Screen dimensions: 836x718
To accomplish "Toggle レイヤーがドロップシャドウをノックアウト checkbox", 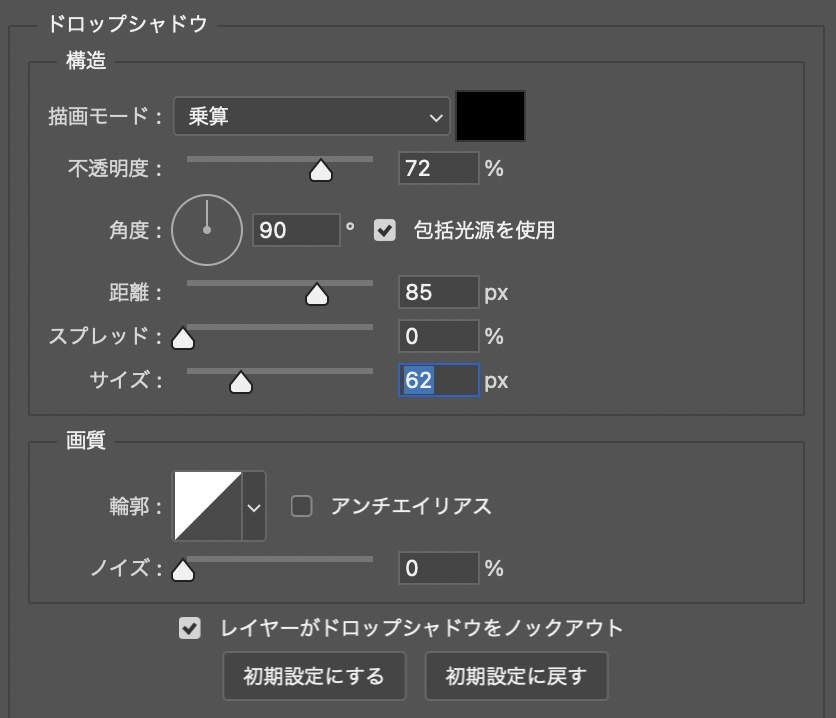I will pos(188,628).
